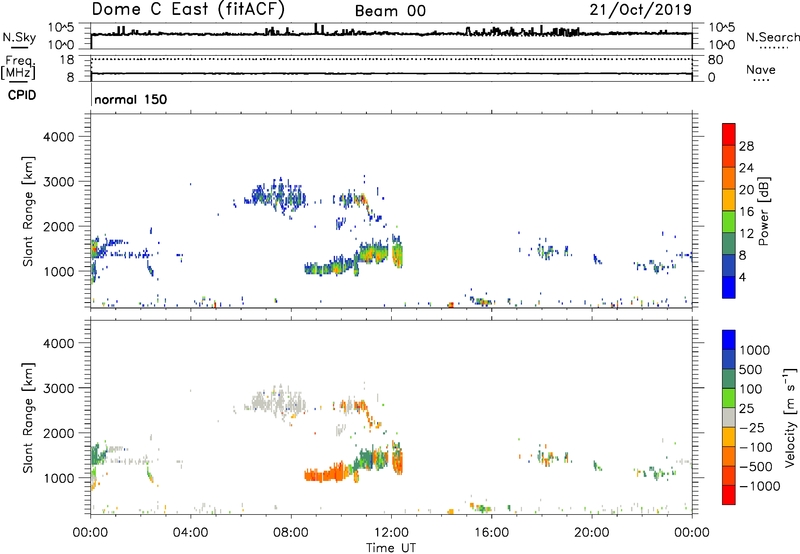The image size is (800, 554).
Task: Click the "12:00" time tick label
Action: 391,533
